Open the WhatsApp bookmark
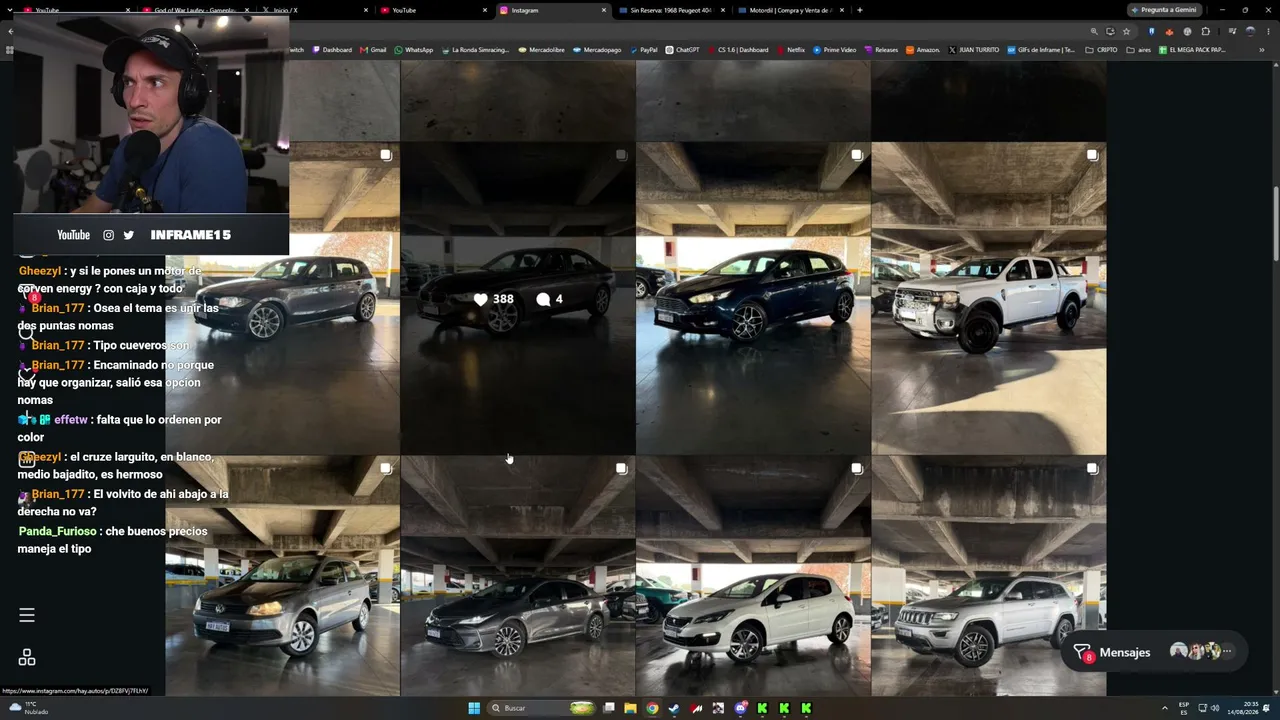 (414, 50)
